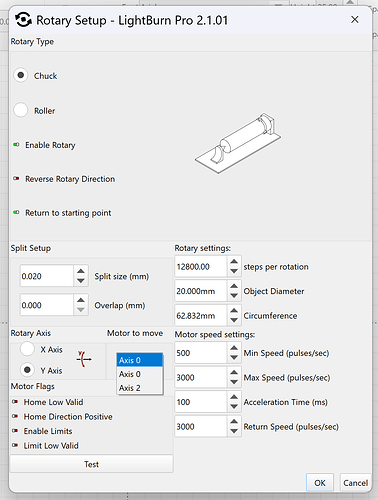
Task: Decrease Return Speed with down arrow
Action: 234,431
